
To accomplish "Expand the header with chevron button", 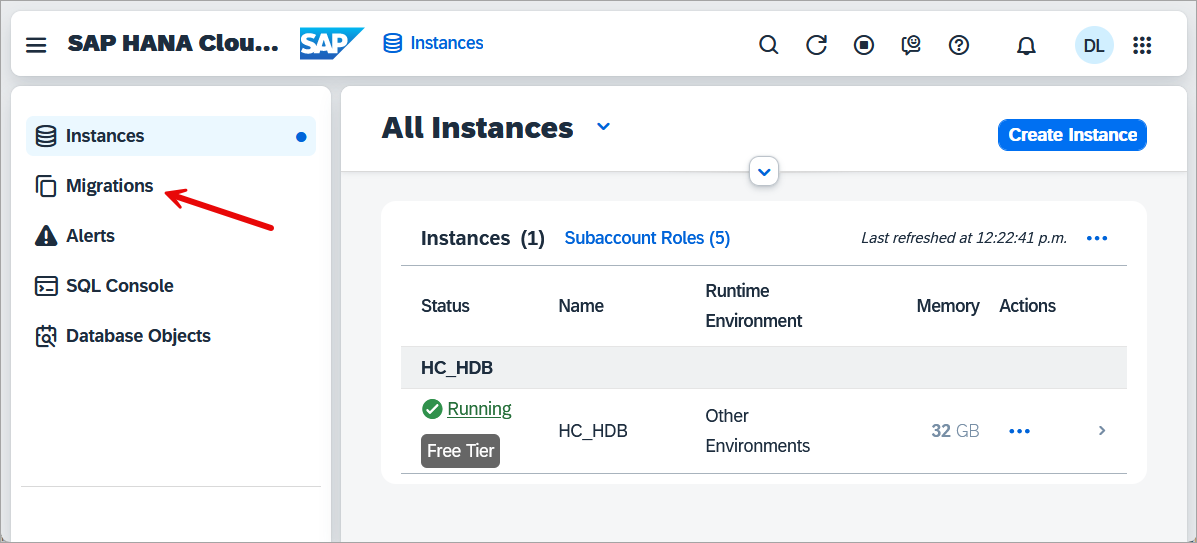I will (764, 171).
